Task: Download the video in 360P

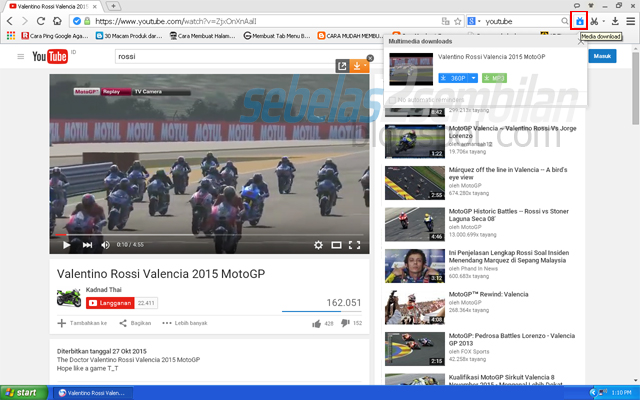Action: (453, 78)
